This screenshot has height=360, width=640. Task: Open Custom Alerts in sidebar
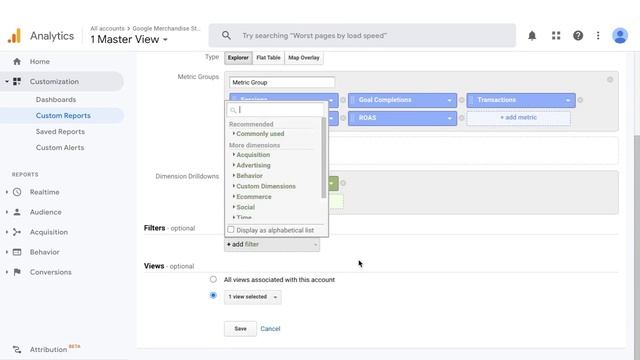click(x=60, y=147)
